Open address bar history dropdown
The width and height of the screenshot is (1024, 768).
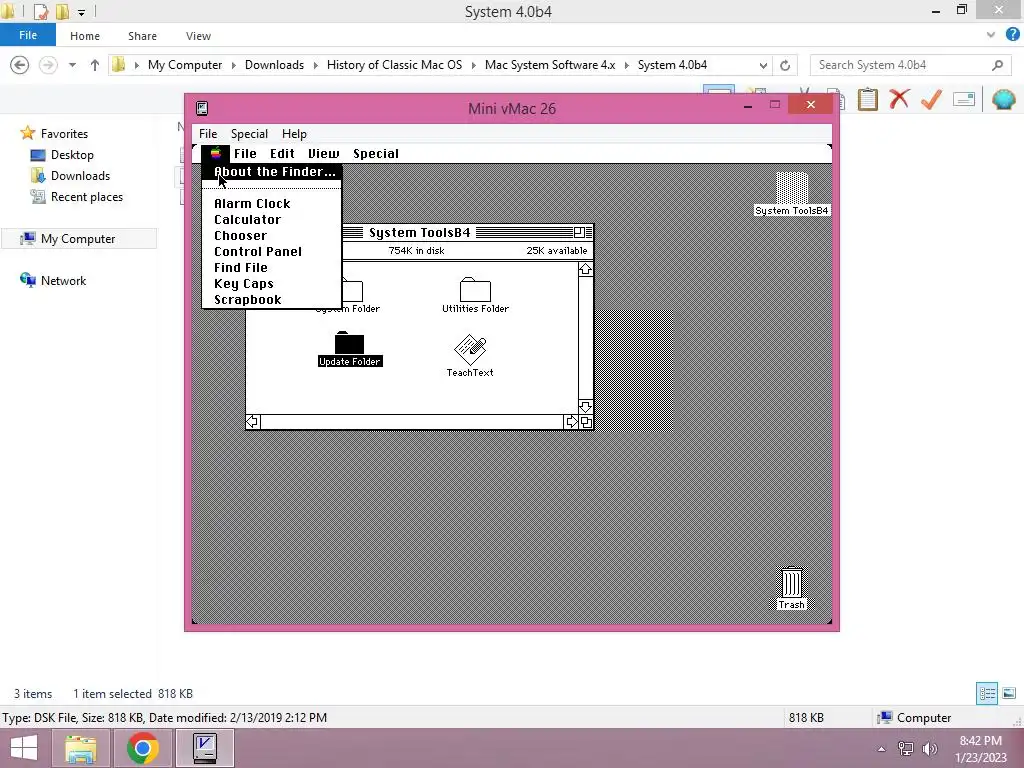tap(763, 65)
